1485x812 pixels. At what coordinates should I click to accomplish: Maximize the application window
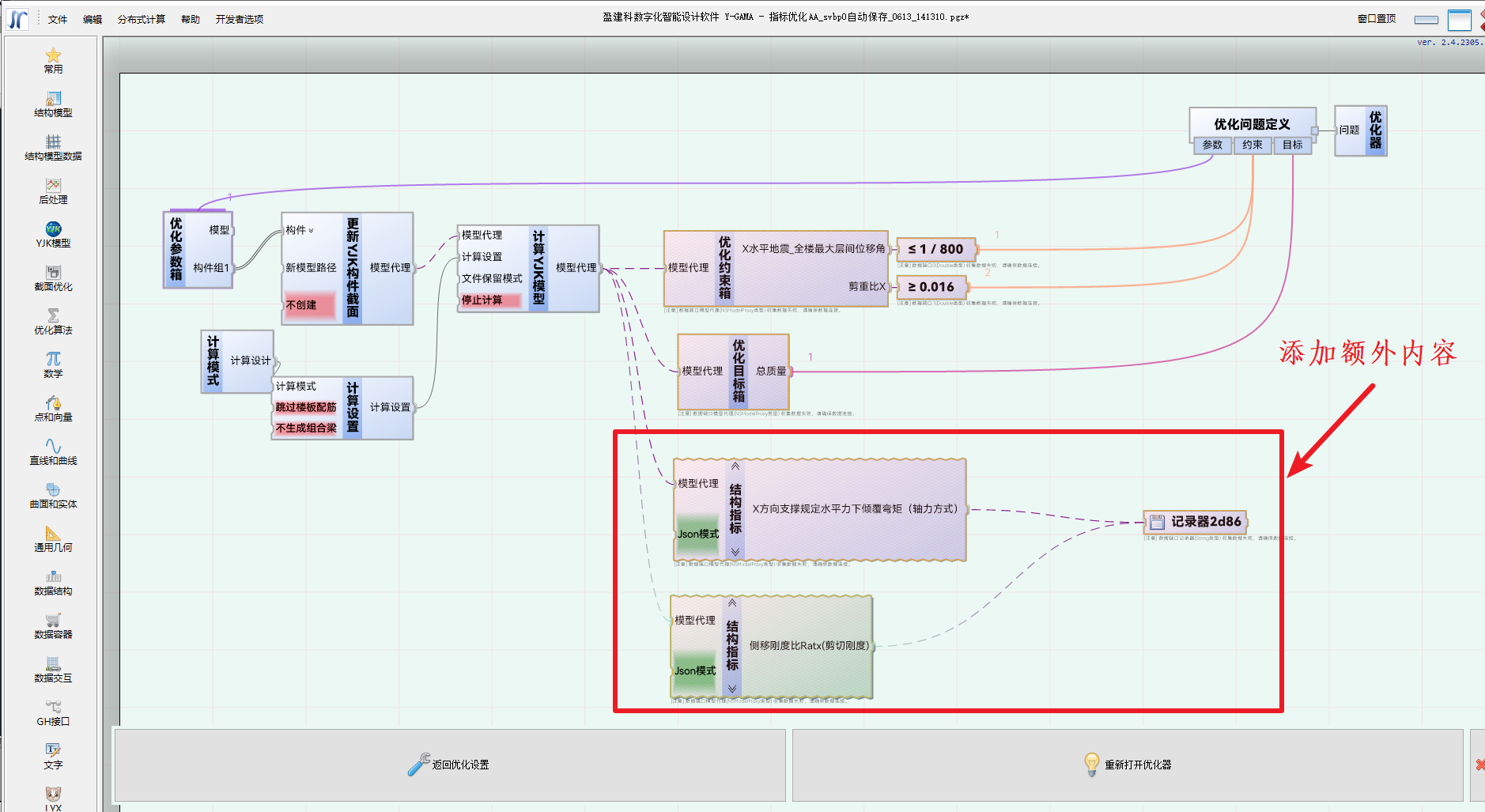(x=1459, y=20)
